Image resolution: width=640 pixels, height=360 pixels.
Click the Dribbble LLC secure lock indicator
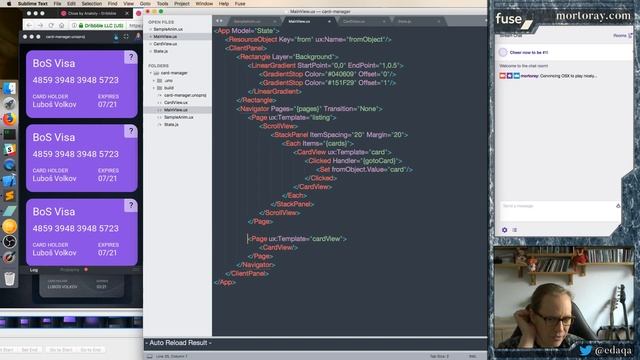click(101, 25)
